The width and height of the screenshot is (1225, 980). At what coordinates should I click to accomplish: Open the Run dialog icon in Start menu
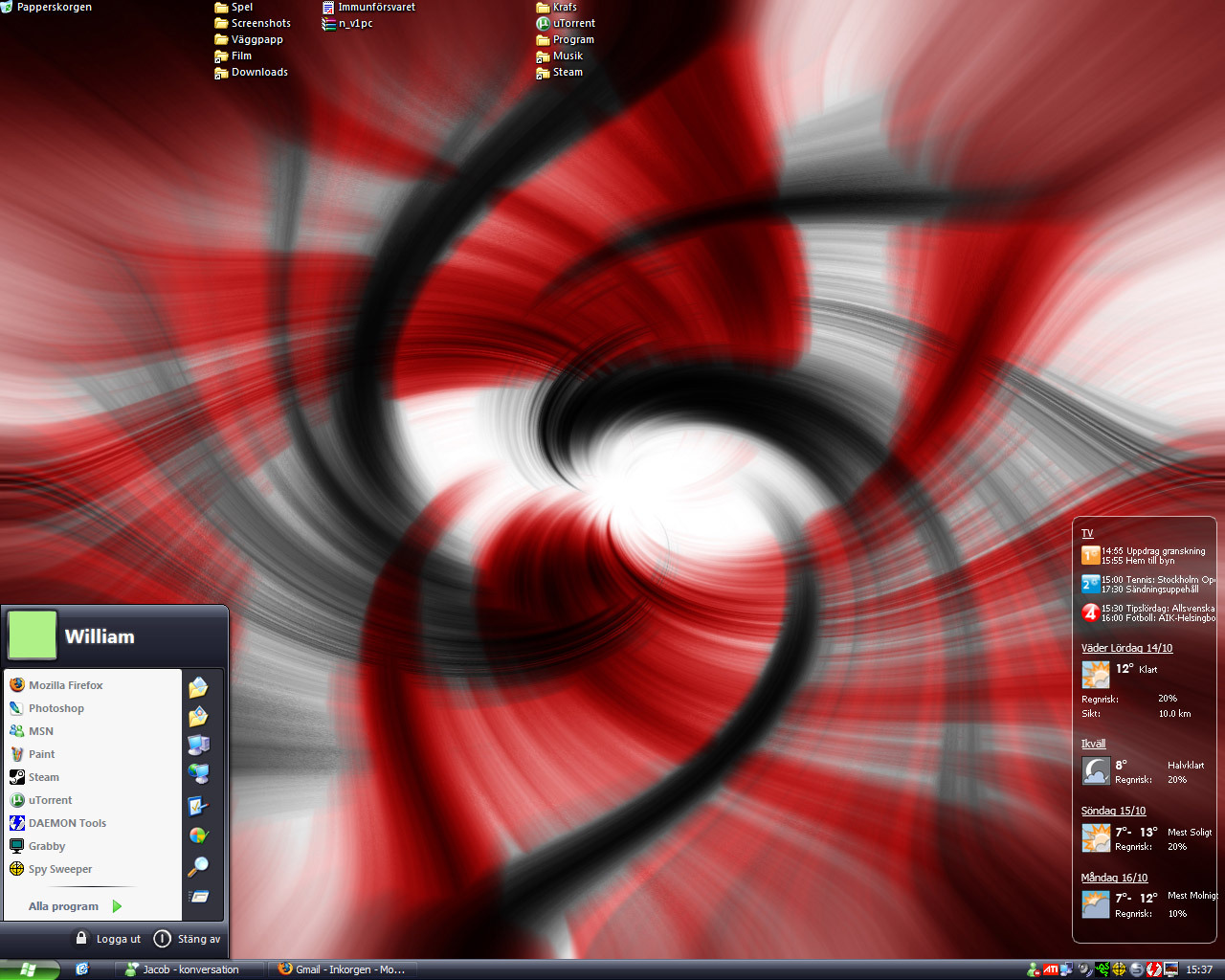(198, 897)
